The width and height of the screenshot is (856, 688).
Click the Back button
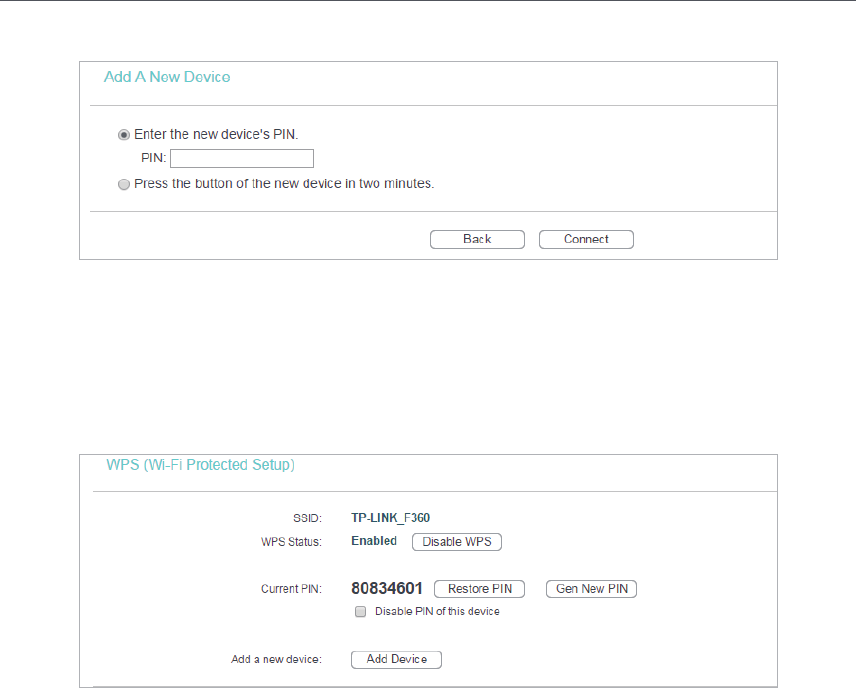point(477,239)
